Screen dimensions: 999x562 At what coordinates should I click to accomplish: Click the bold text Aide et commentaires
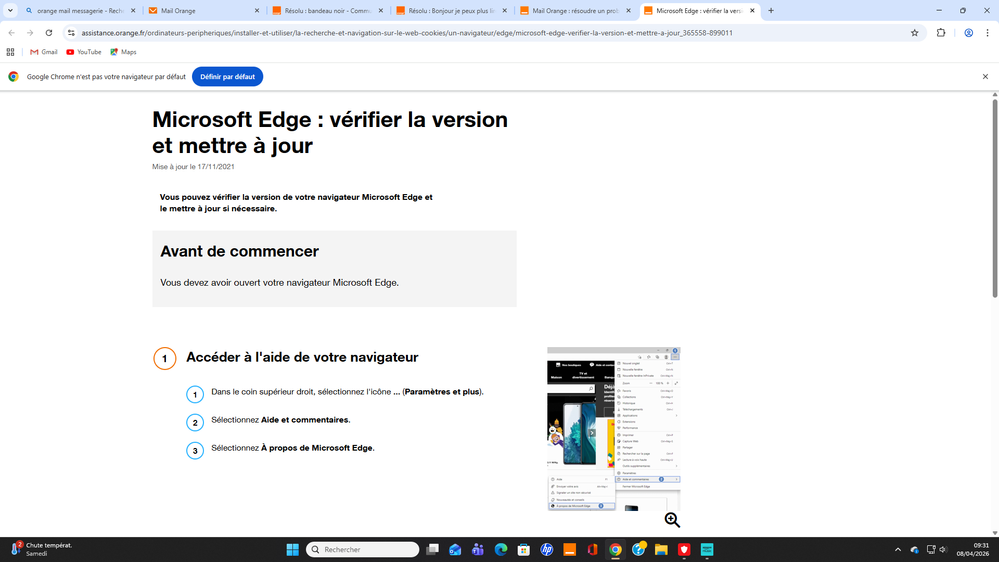(305, 420)
